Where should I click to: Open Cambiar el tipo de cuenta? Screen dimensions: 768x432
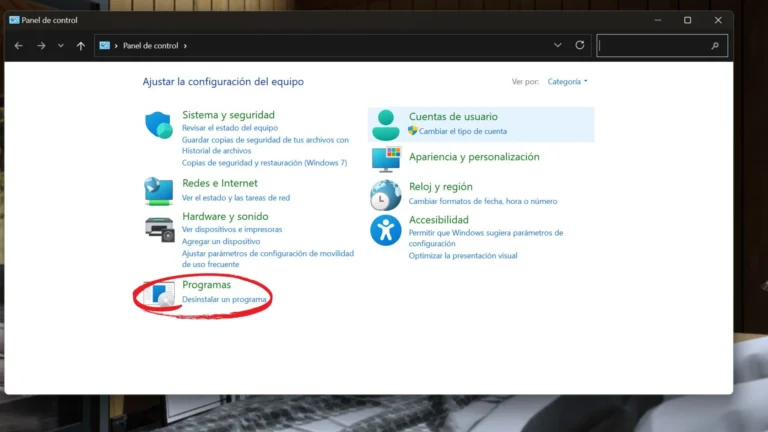[x=463, y=131]
